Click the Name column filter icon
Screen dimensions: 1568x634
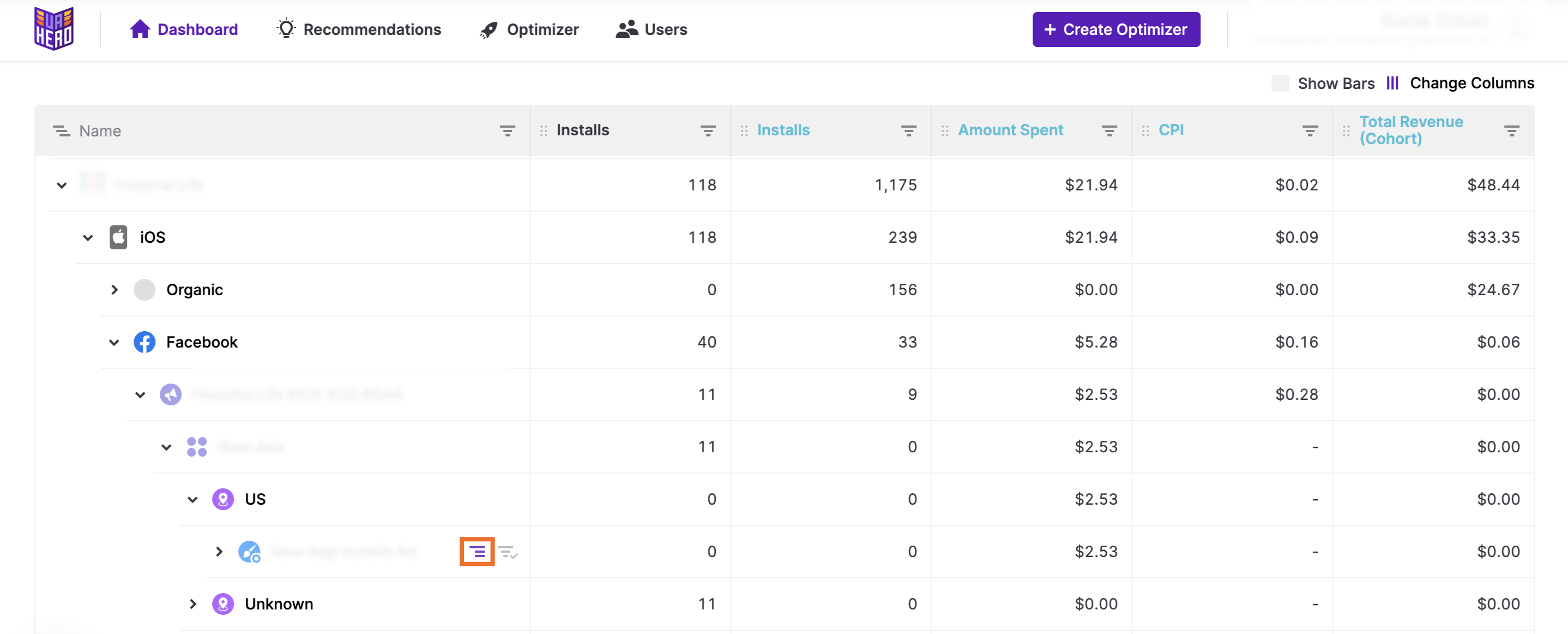coord(507,130)
